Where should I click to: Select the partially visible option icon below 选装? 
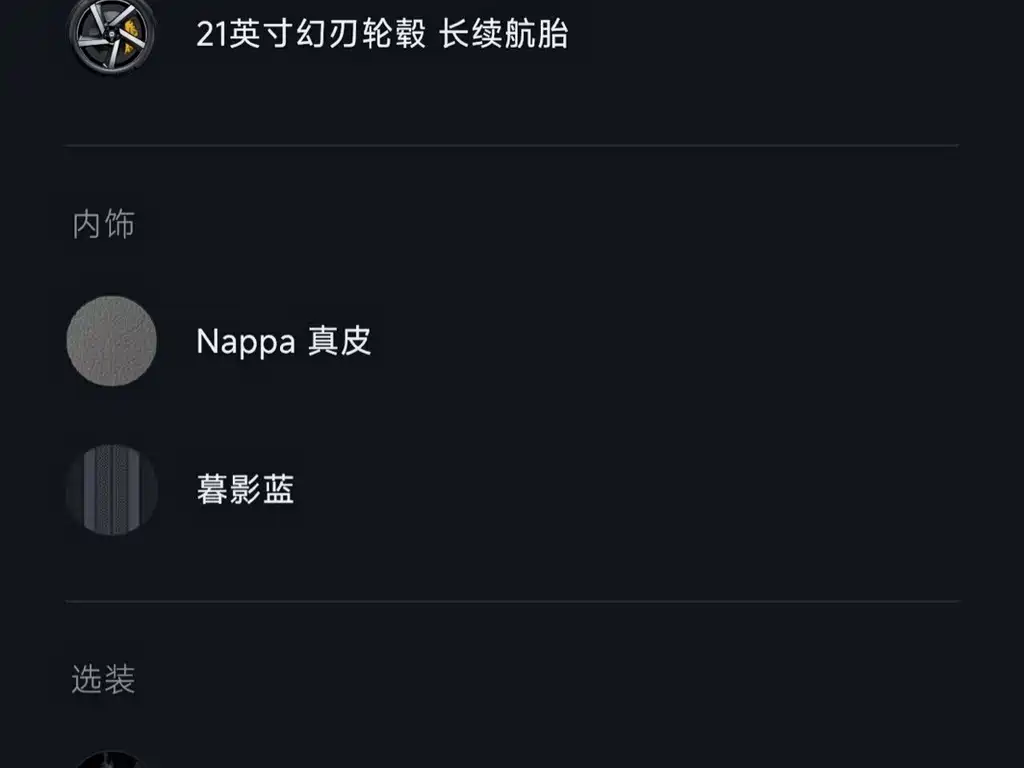[112, 760]
